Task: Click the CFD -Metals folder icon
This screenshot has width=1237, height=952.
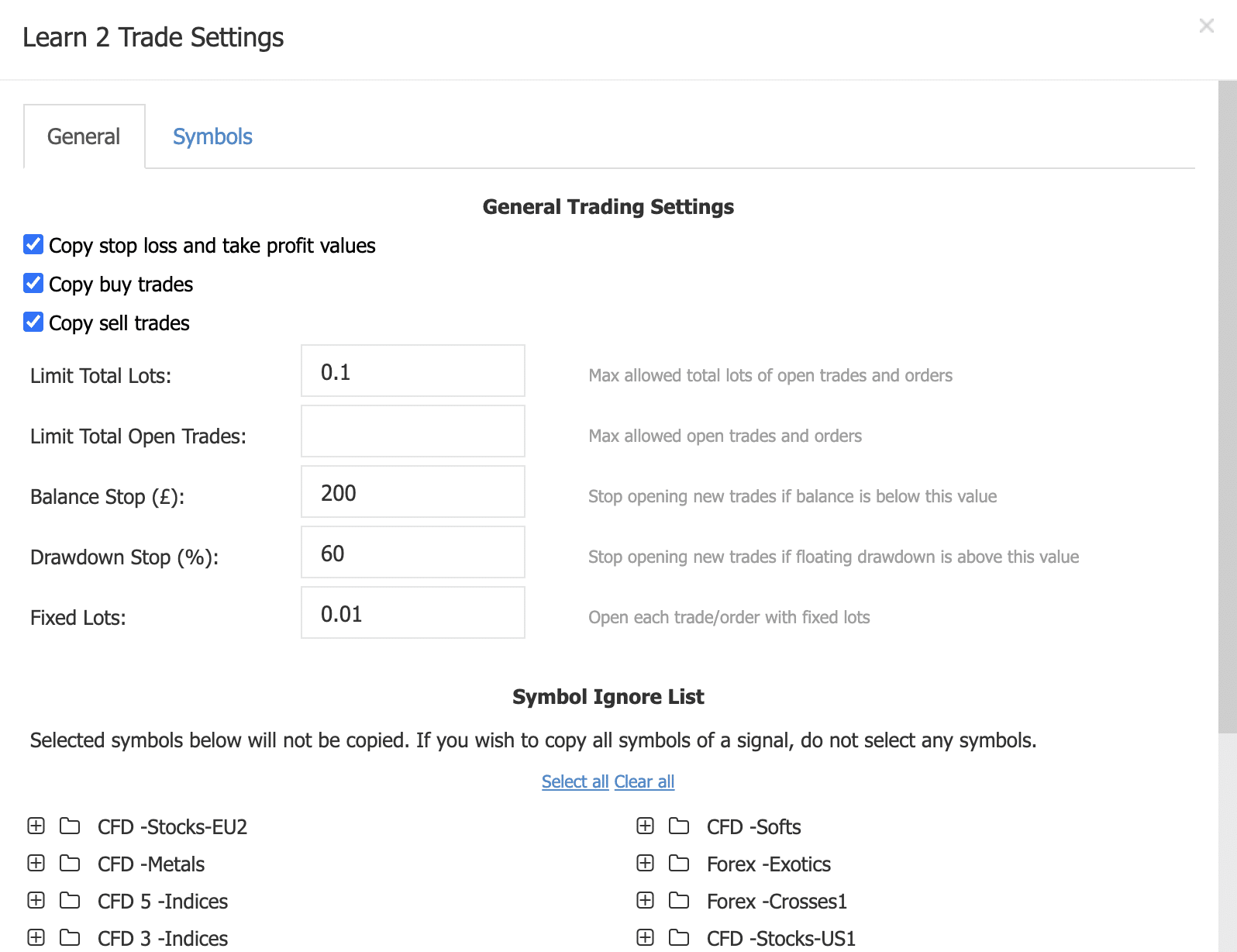Action: [x=70, y=864]
